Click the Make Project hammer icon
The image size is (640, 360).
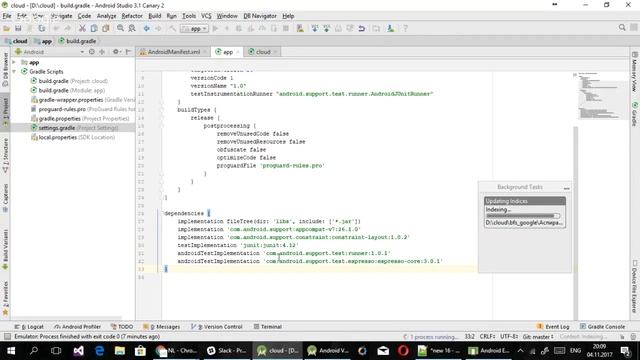pos(172,28)
